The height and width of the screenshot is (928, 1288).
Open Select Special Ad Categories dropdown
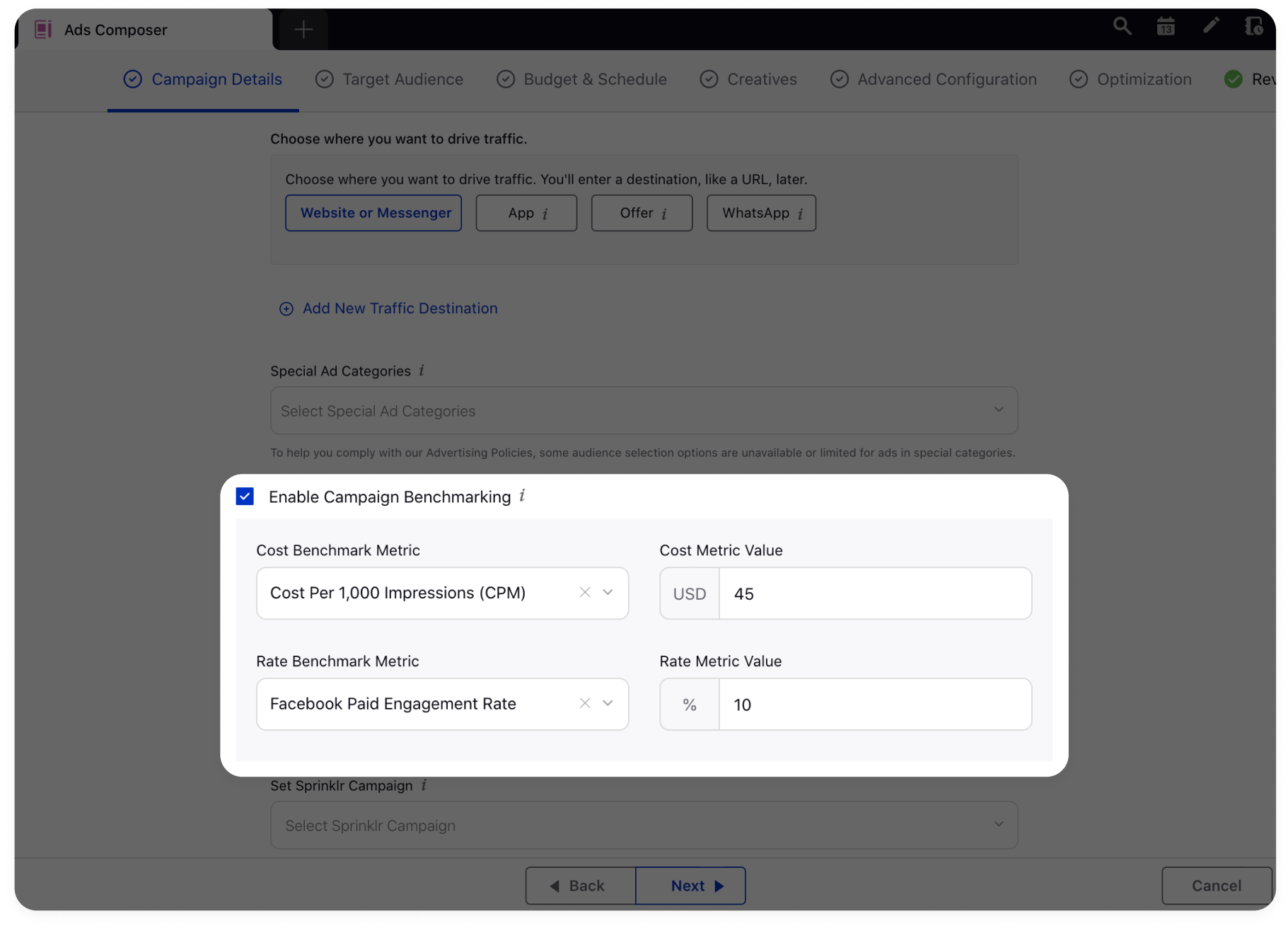pos(644,411)
